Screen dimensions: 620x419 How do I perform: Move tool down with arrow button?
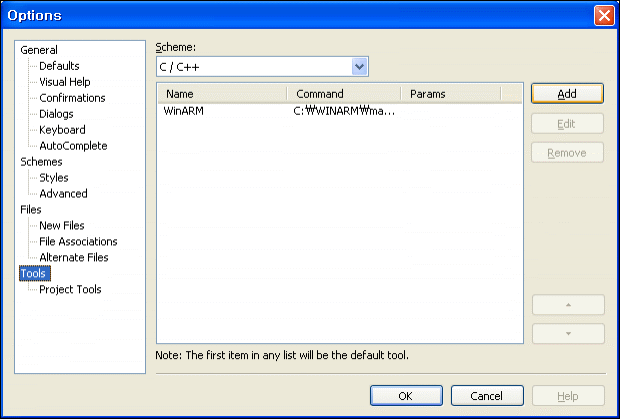click(568, 334)
